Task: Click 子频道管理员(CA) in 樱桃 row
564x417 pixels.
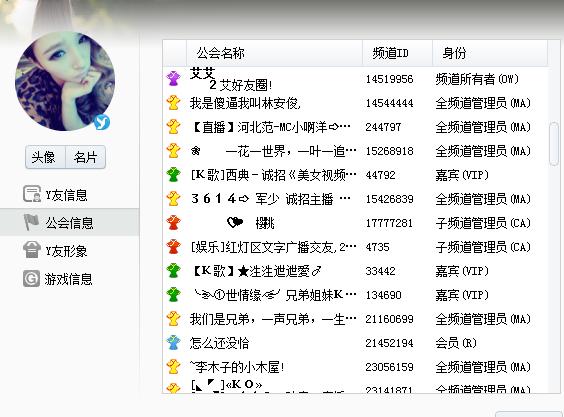Action: coord(483,223)
